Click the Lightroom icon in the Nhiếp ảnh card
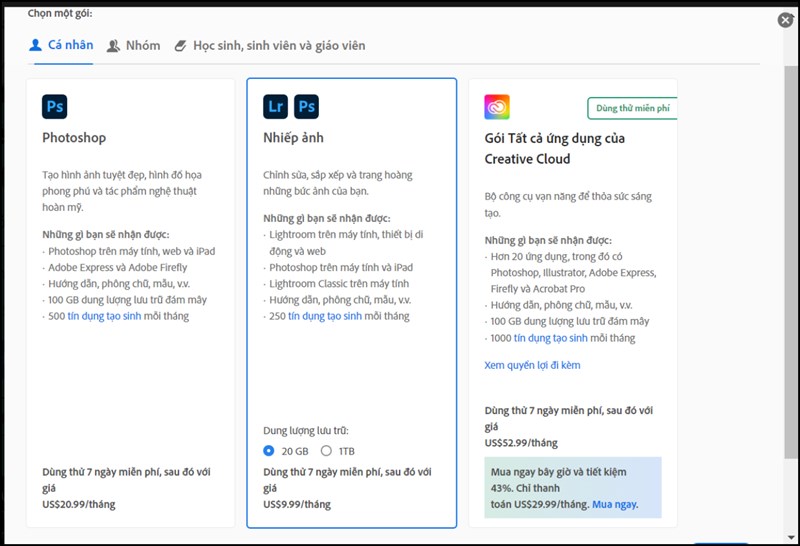 pyautogui.click(x=276, y=107)
